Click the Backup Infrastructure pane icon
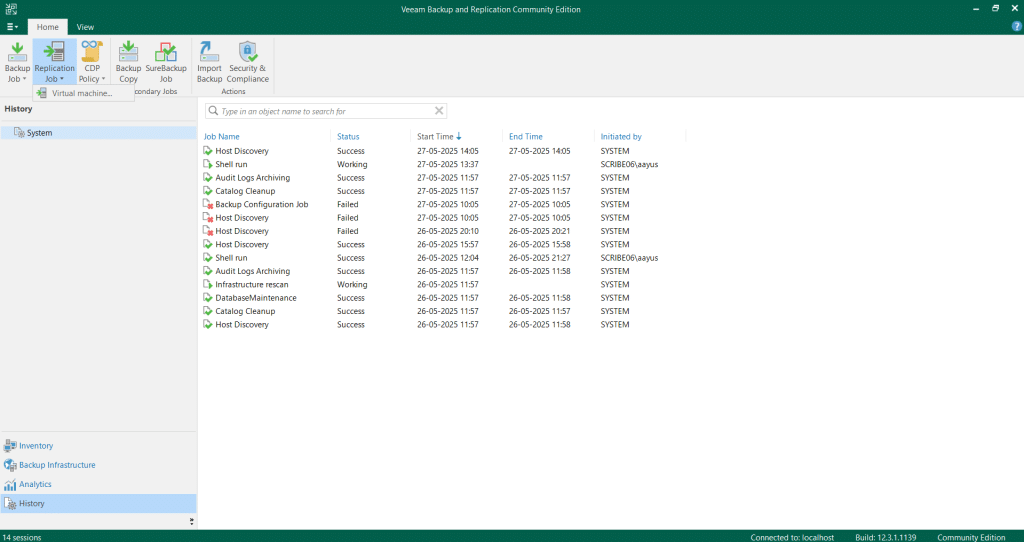The image size is (1024, 542). point(10,465)
